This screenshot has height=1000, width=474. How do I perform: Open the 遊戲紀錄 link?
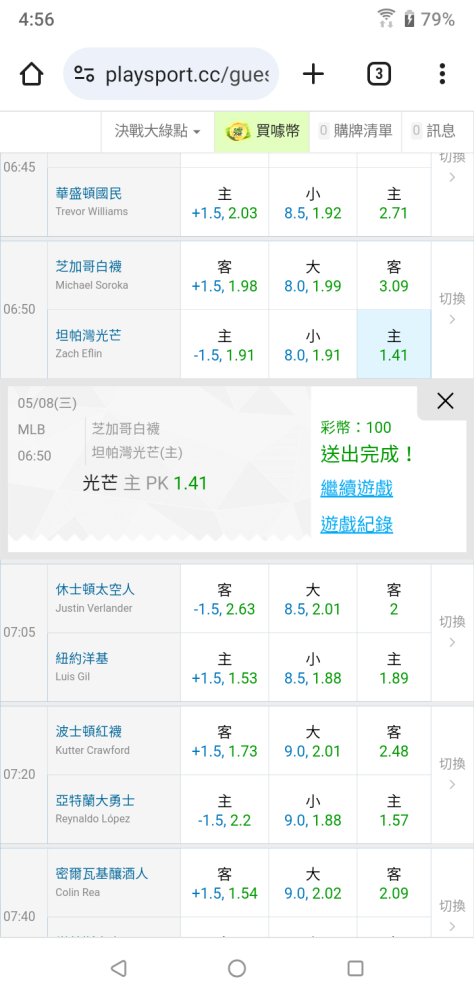pyautogui.click(x=357, y=525)
